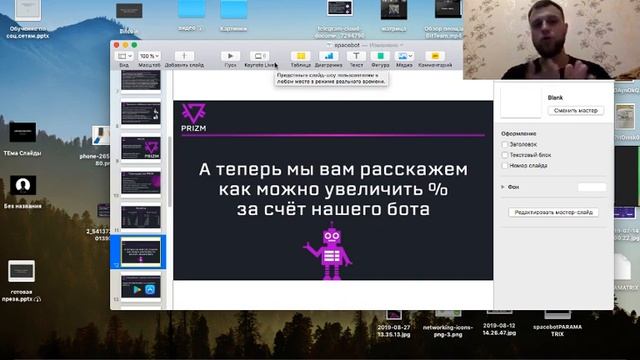Open the 100% zoom (Масштаб) dropdown
The height and width of the screenshot is (360, 640).
tap(149, 56)
